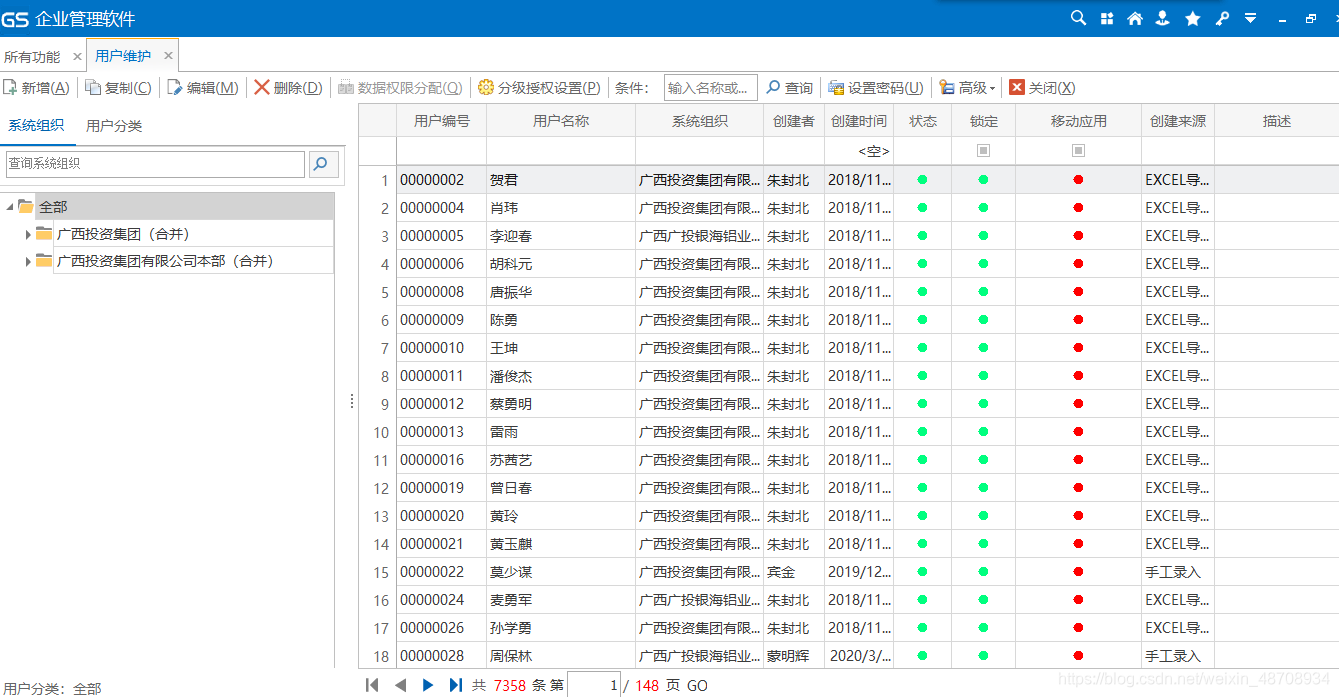
Task: Sort by 用户编号 column header
Action: (441, 121)
